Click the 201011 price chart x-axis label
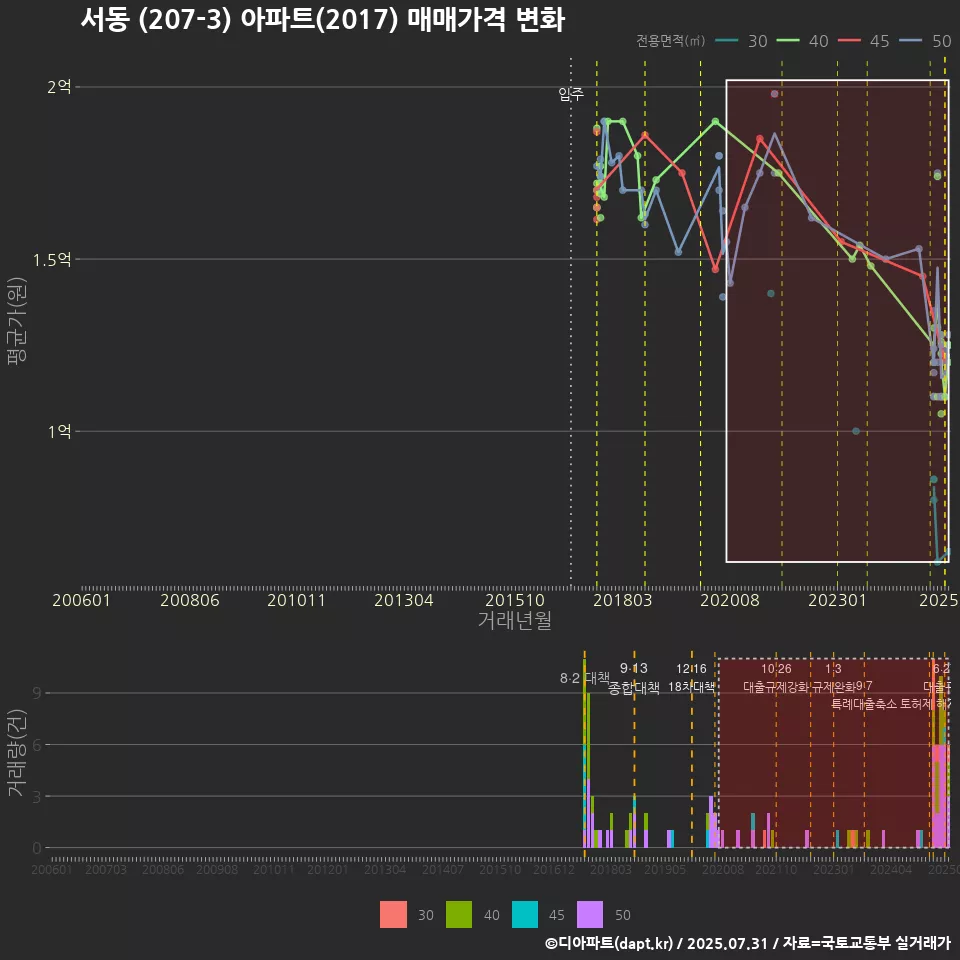960x960 pixels. (296, 600)
